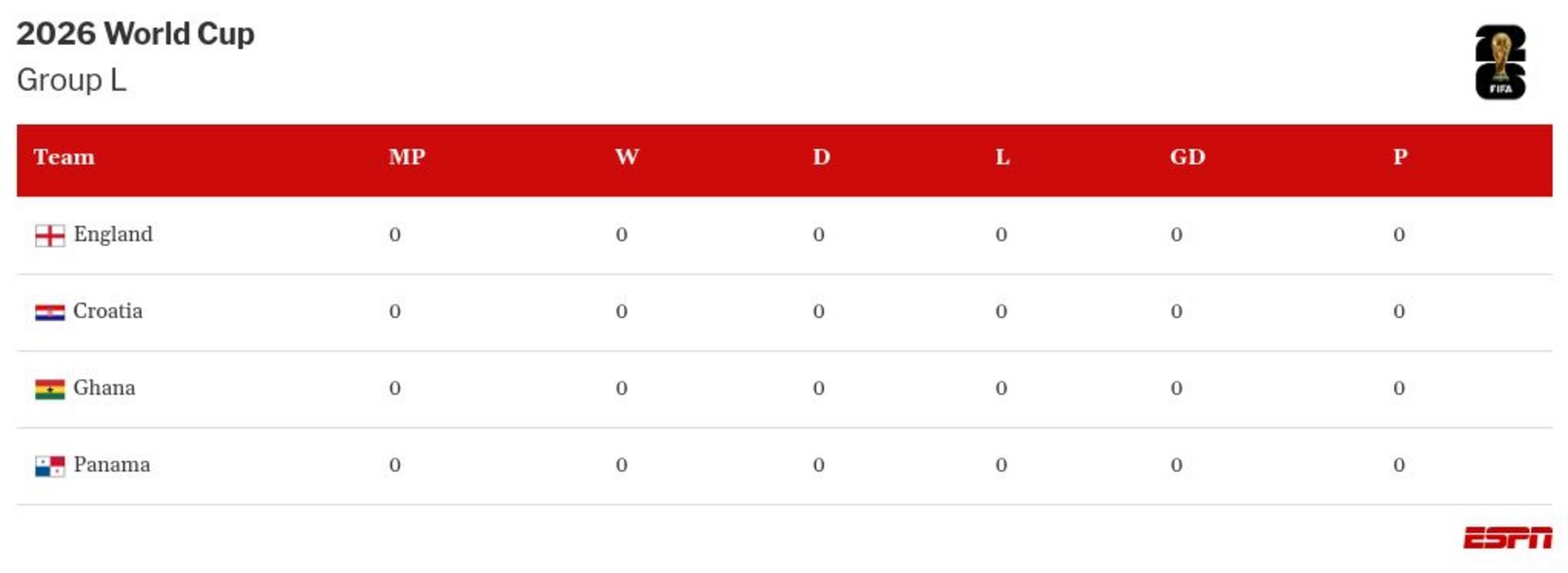
Task: Click the GD column header
Action: pyautogui.click(x=1187, y=157)
